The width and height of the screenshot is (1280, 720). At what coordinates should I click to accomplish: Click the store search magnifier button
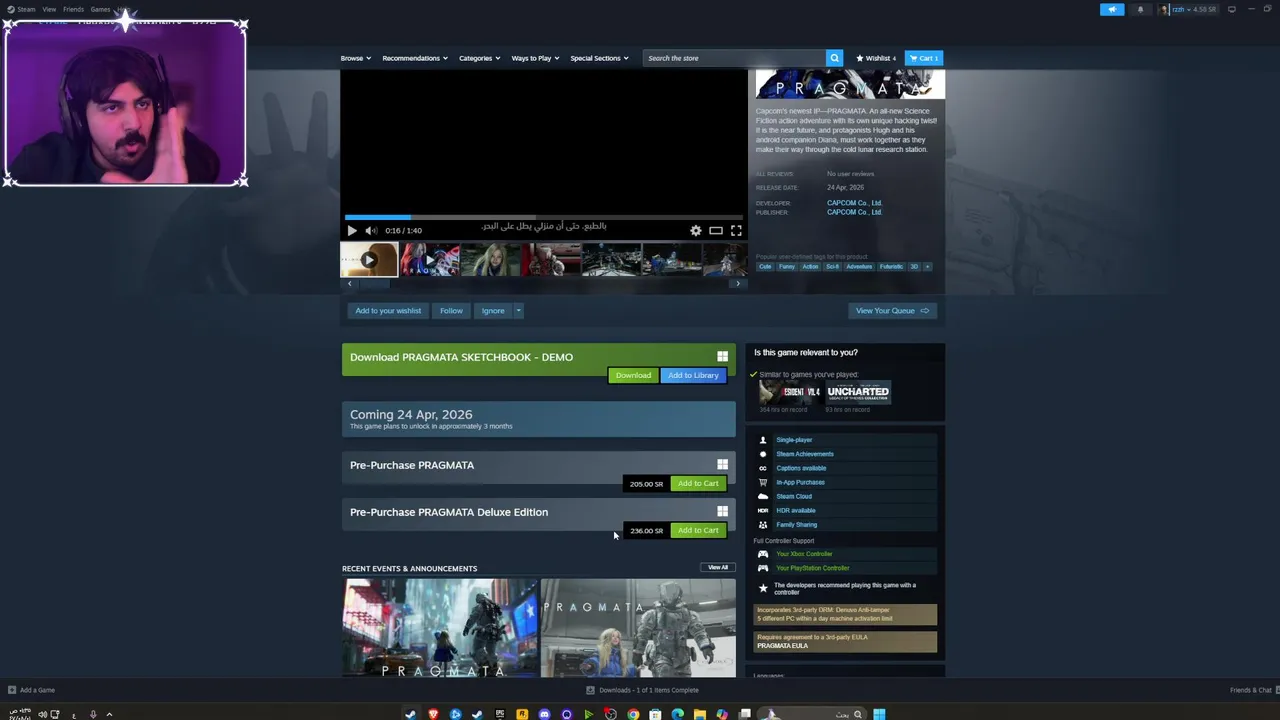pyautogui.click(x=834, y=58)
